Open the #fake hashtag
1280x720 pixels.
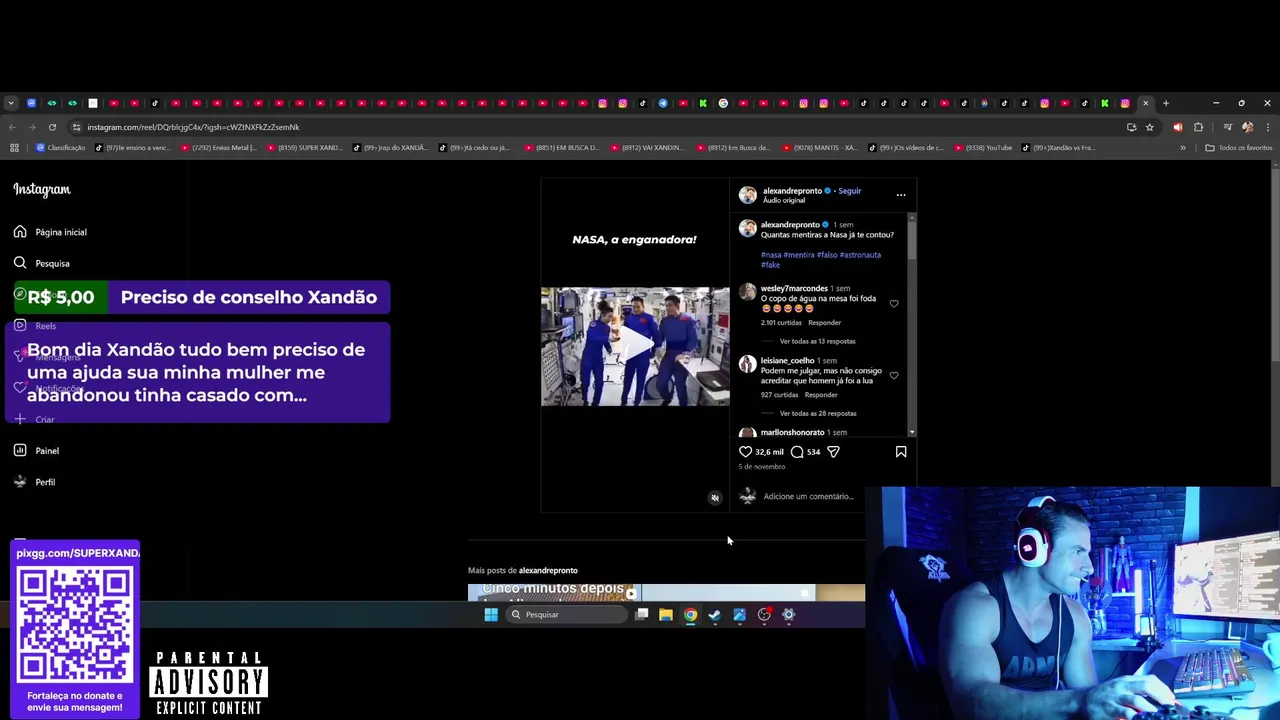pos(770,265)
